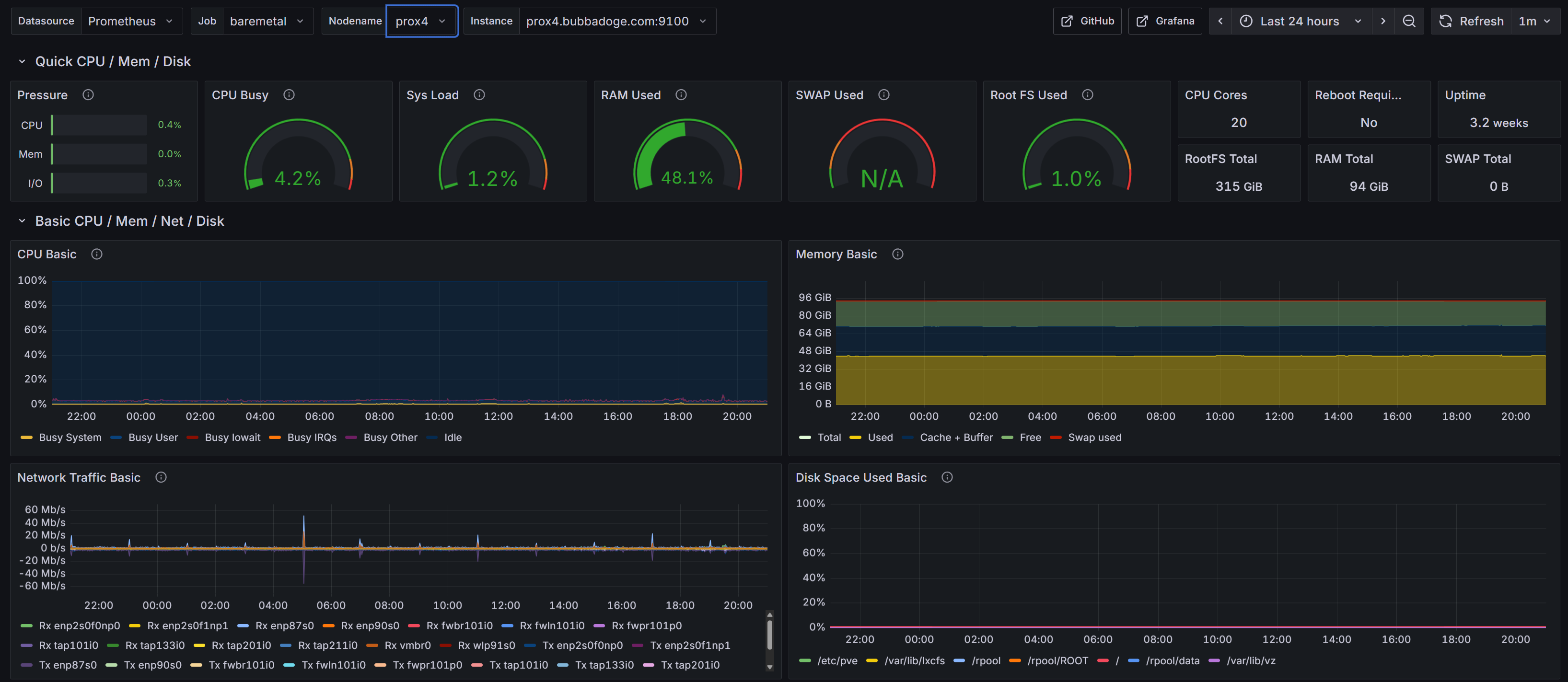Toggle Rx enp87s0 series in network legend
Viewport: 1568px width, 682px height.
[x=284, y=625]
